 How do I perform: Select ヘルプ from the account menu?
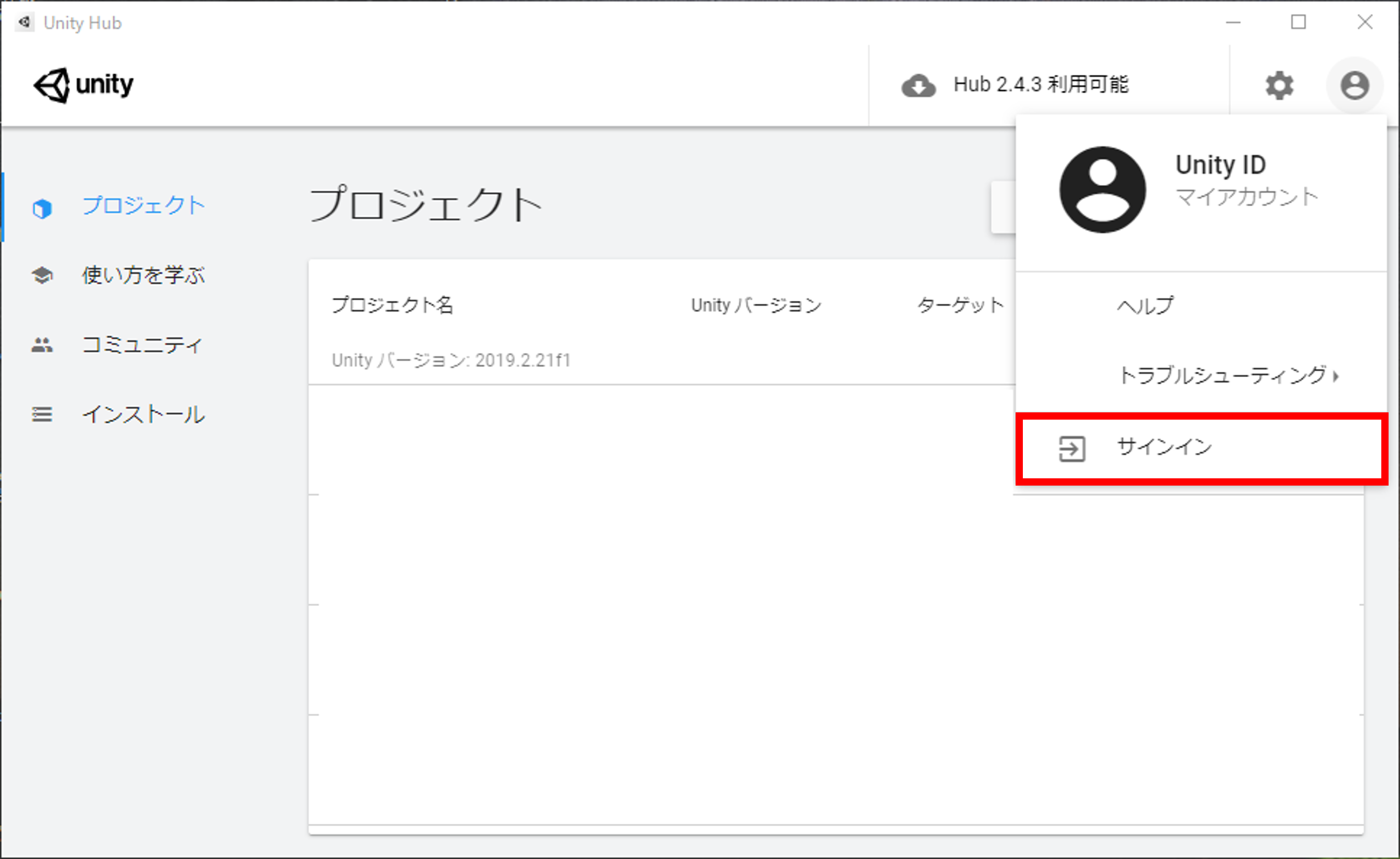1145,306
